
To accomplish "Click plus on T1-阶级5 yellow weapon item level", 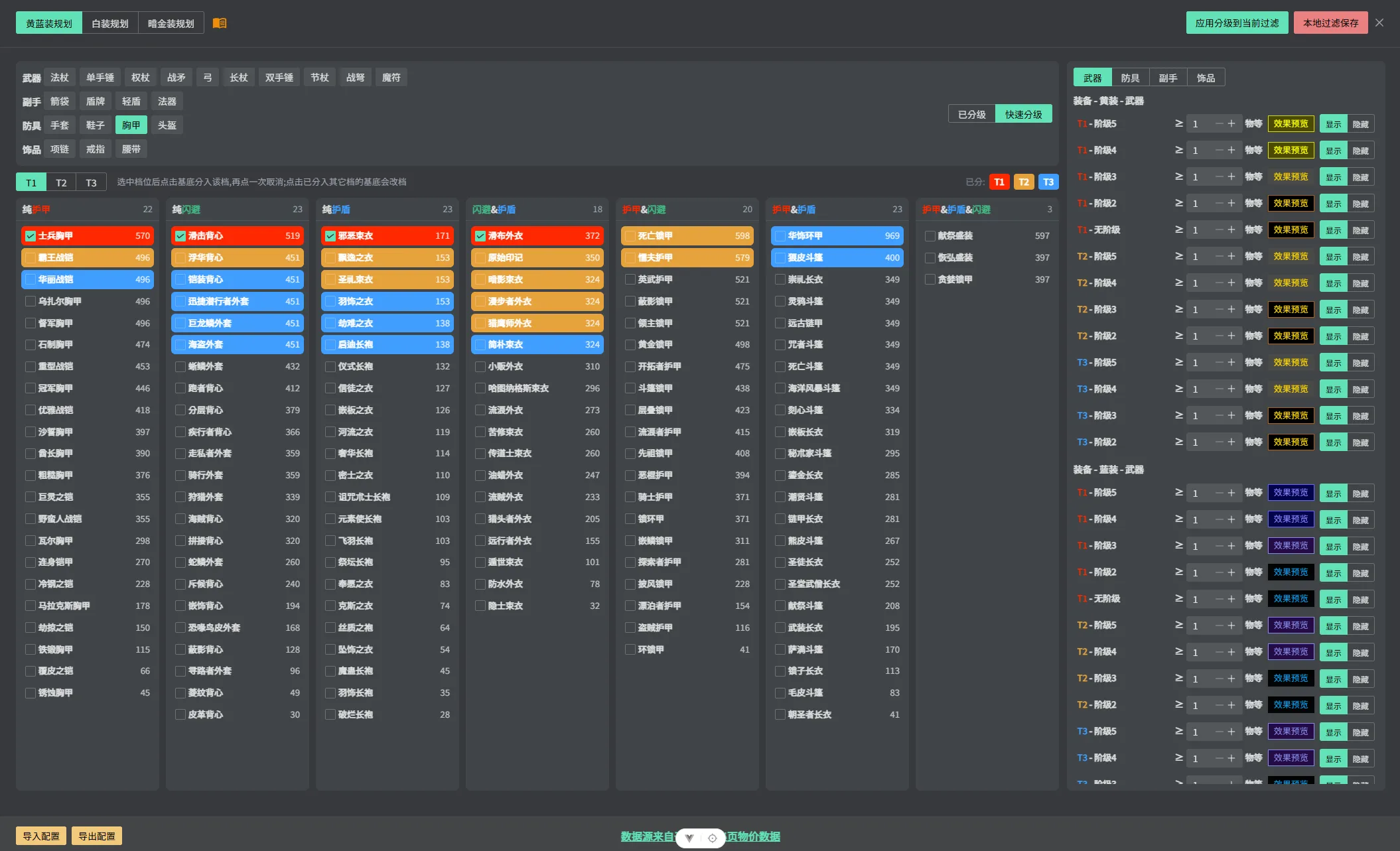I will pos(1231,123).
